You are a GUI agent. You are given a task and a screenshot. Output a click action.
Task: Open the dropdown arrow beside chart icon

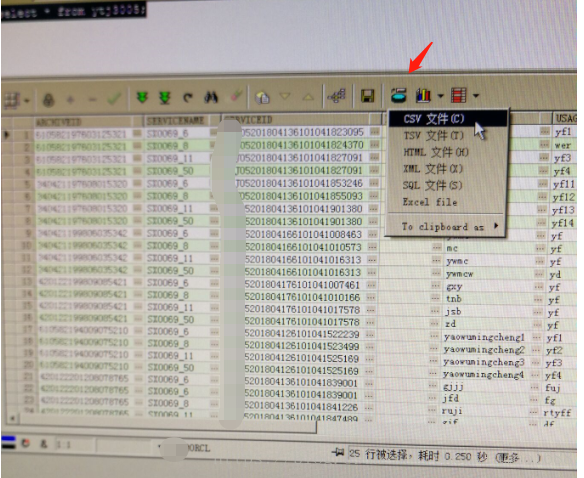coord(441,96)
